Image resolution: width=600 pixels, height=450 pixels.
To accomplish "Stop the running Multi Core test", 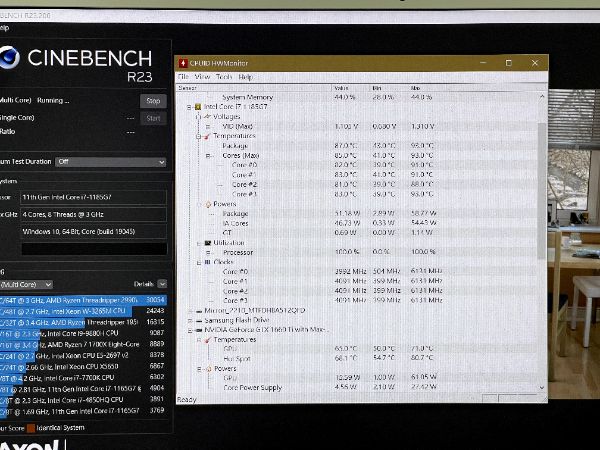I will click(153, 101).
